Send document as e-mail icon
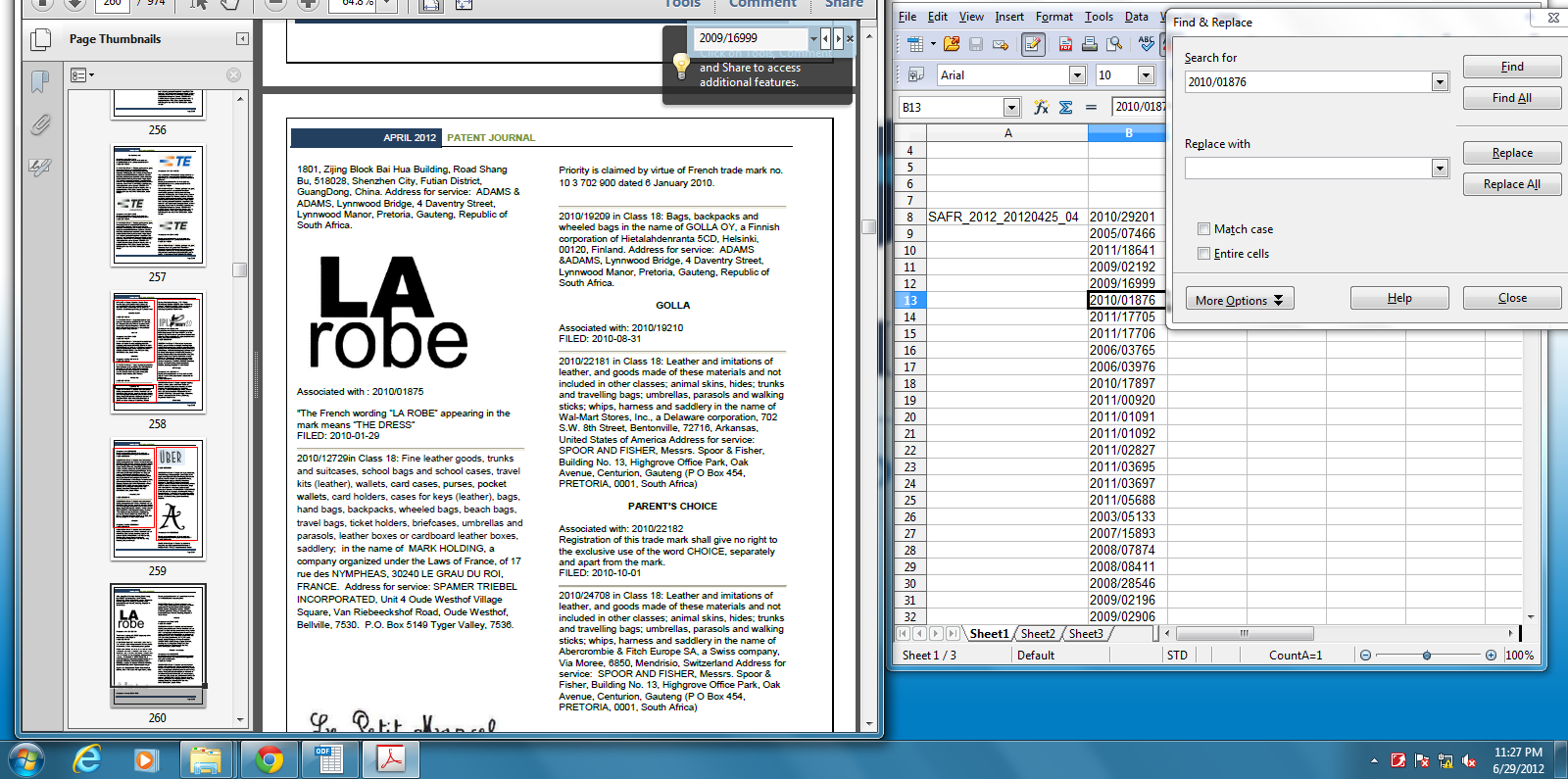The image size is (1568, 779). pos(1001,44)
